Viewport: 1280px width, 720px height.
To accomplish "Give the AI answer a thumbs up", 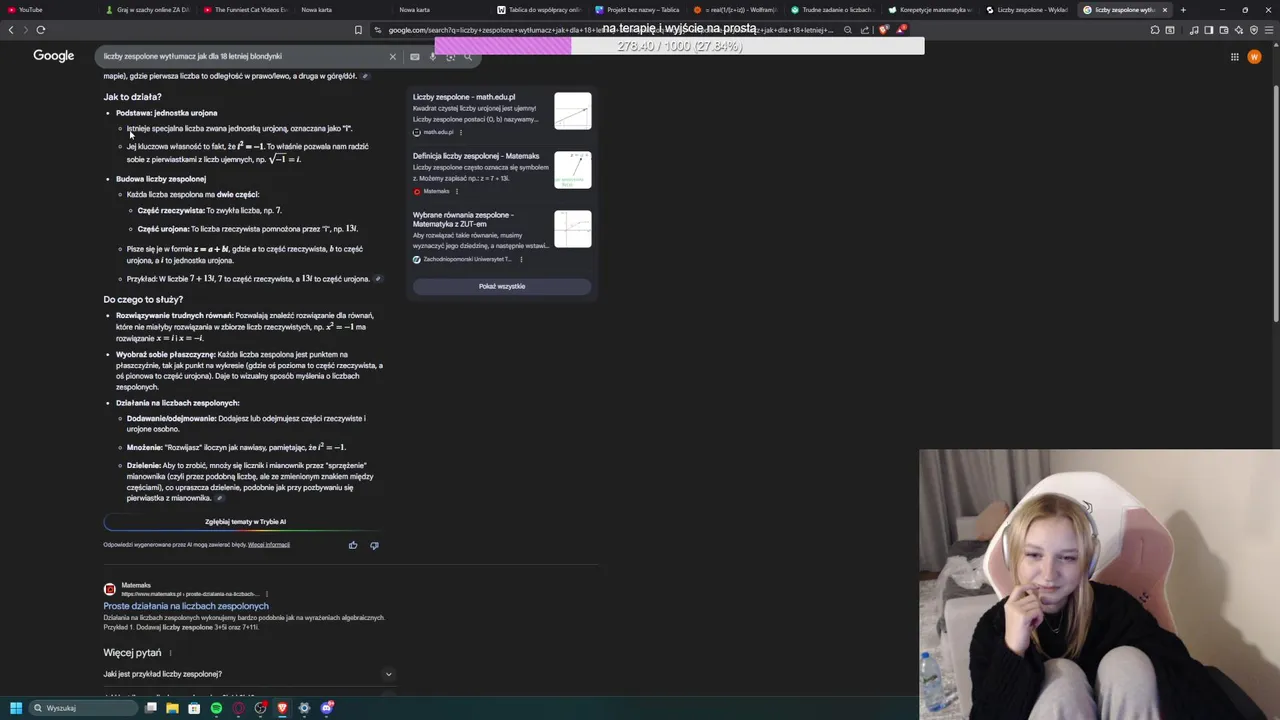I will pyautogui.click(x=353, y=545).
